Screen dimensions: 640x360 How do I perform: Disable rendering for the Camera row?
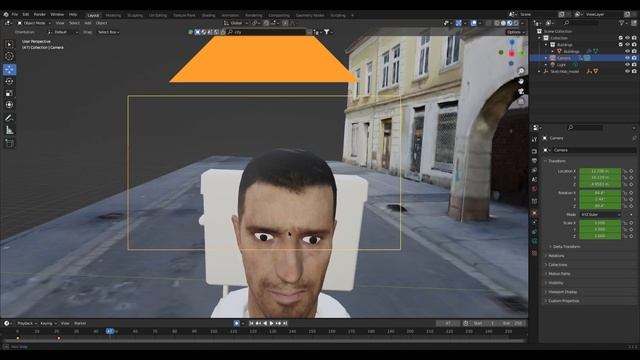[634, 58]
